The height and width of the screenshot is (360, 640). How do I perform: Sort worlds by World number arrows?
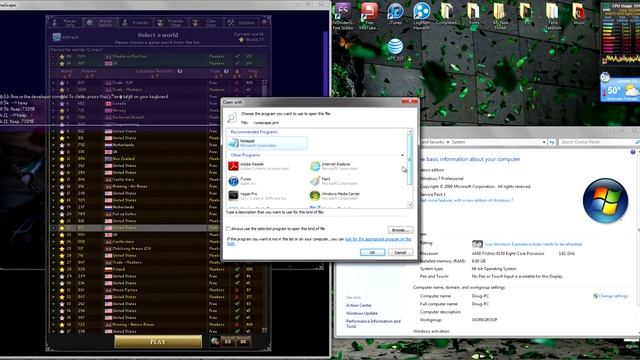coord(67,76)
